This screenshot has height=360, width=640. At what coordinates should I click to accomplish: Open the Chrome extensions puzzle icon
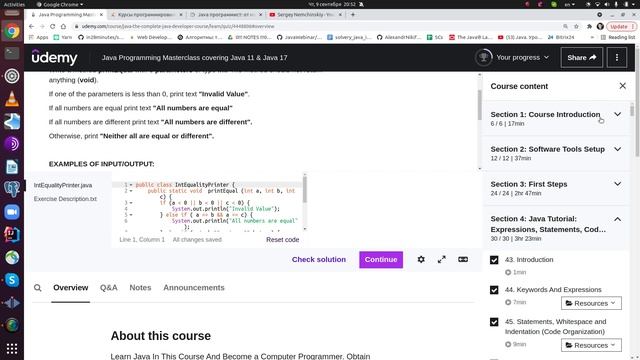(589, 26)
